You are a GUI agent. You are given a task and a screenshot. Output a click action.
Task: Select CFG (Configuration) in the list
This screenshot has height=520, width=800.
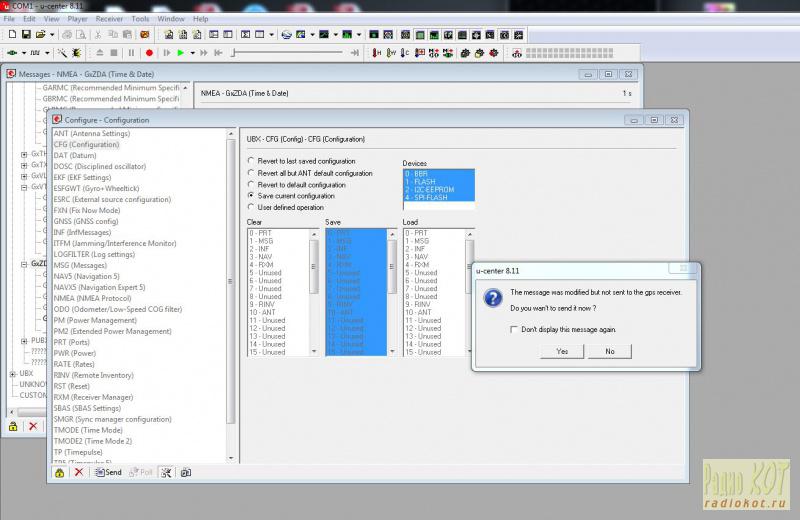(86, 144)
